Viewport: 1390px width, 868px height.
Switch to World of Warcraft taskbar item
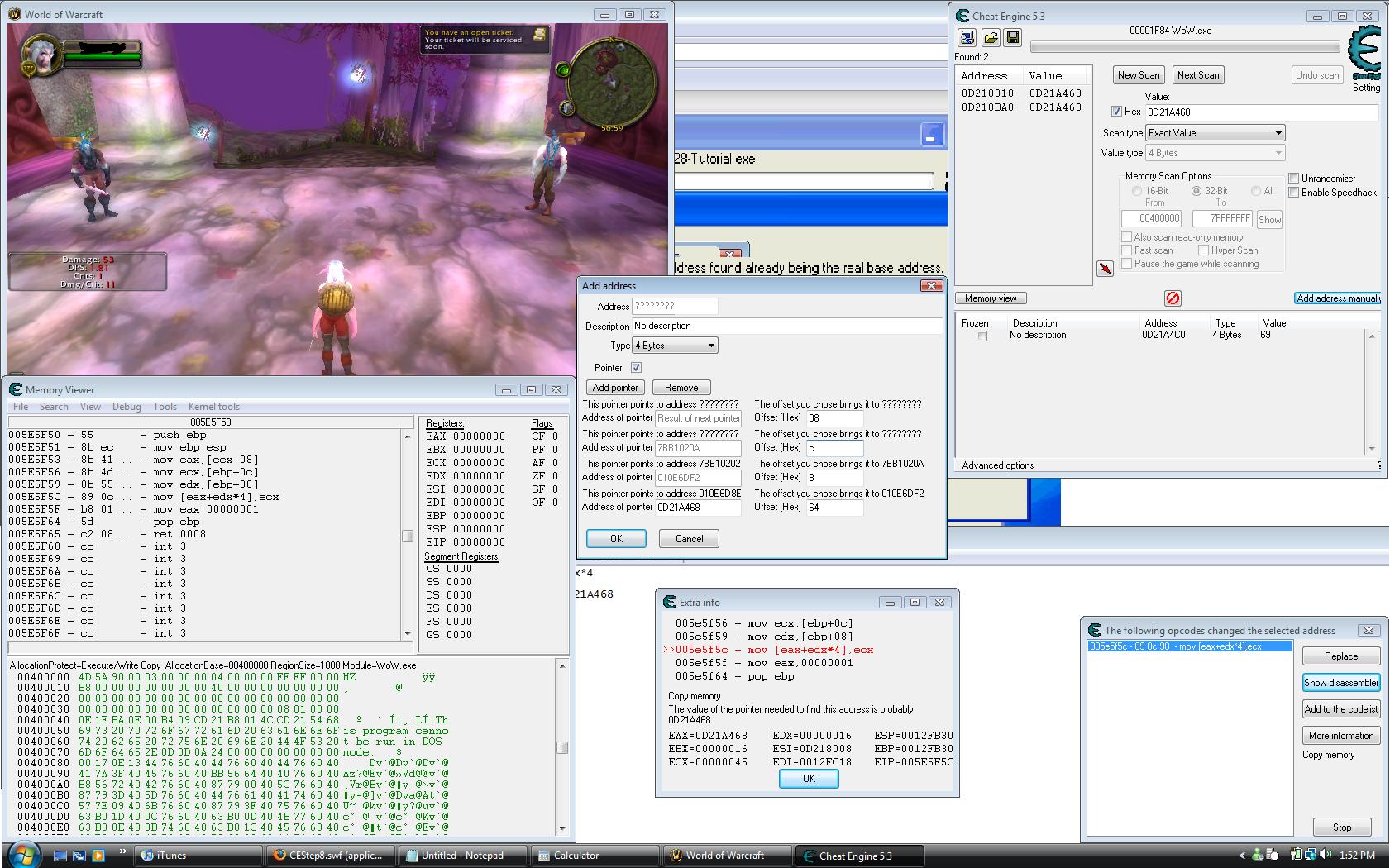click(728, 856)
